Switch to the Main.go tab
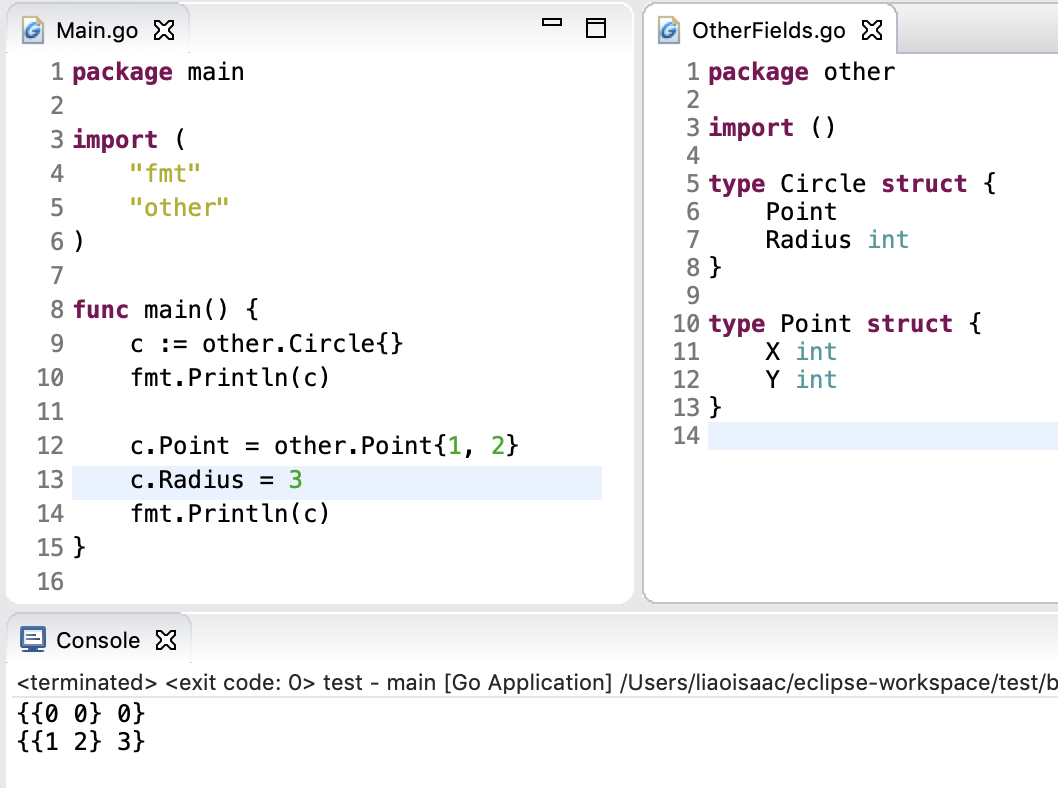The width and height of the screenshot is (1058, 788). tap(96, 30)
